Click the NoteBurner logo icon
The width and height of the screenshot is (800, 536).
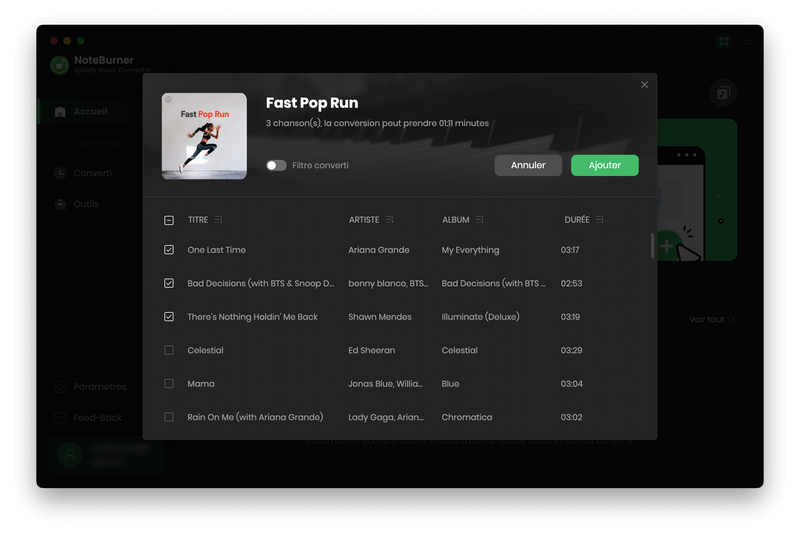[60, 65]
